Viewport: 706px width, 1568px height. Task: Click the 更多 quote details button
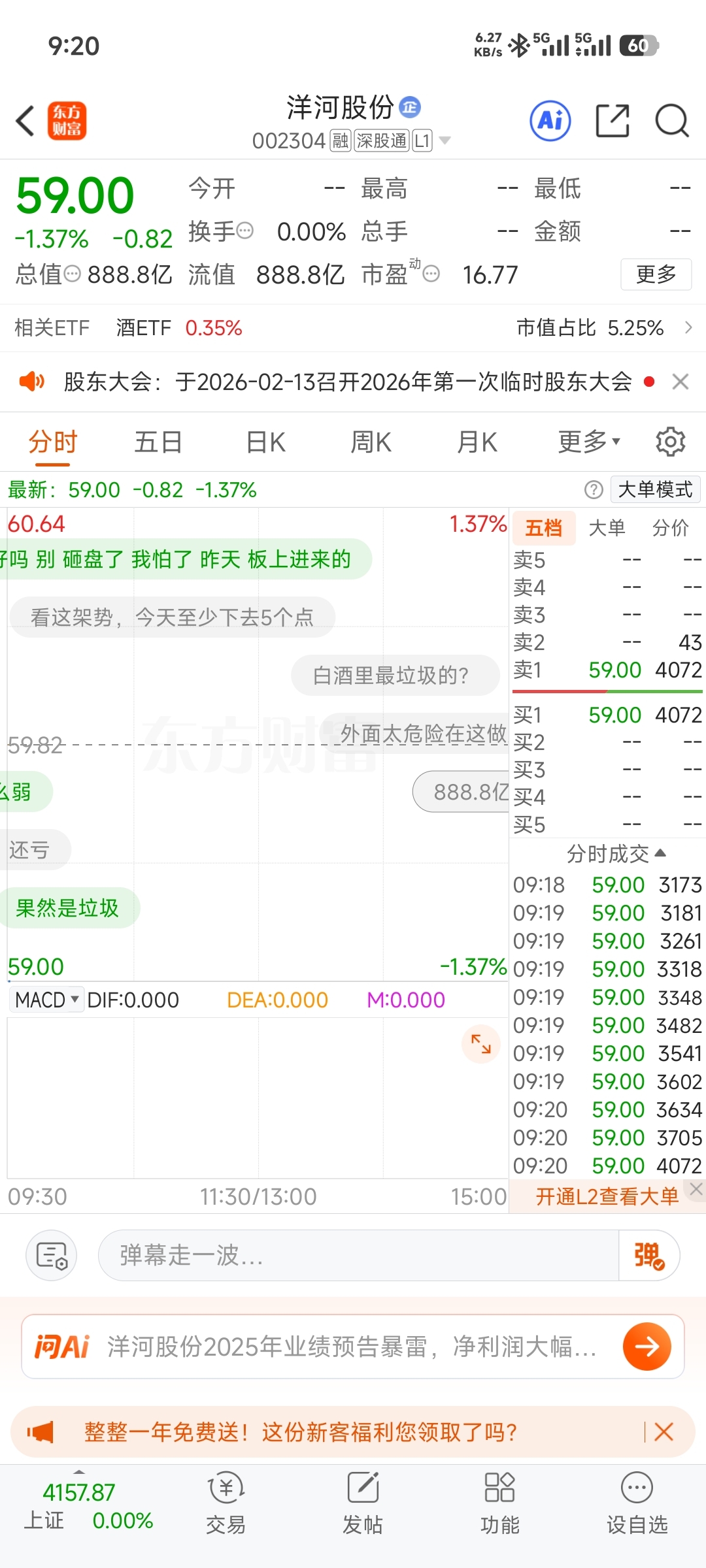656,274
